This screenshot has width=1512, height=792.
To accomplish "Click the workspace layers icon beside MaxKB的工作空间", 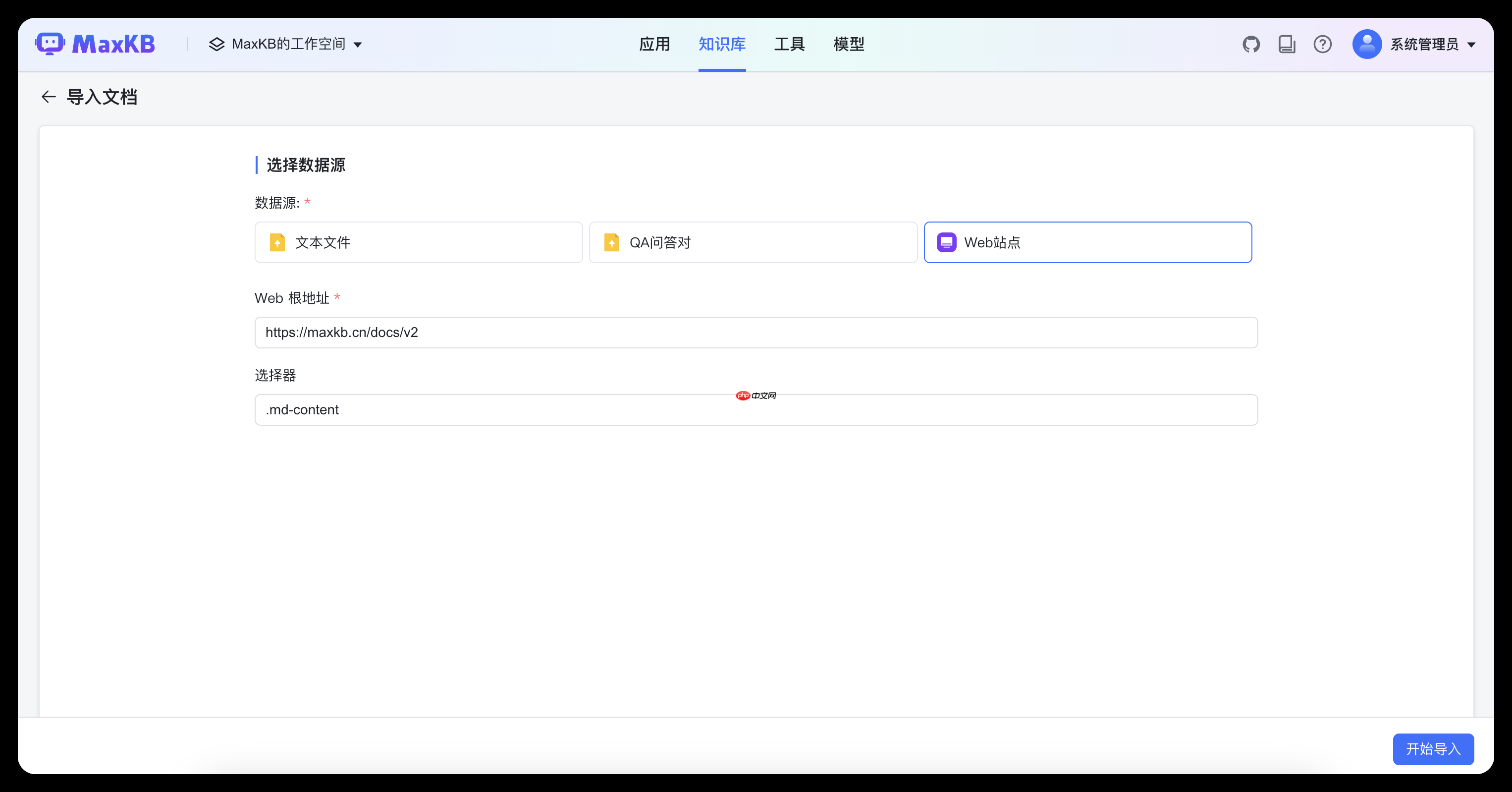I will (216, 44).
